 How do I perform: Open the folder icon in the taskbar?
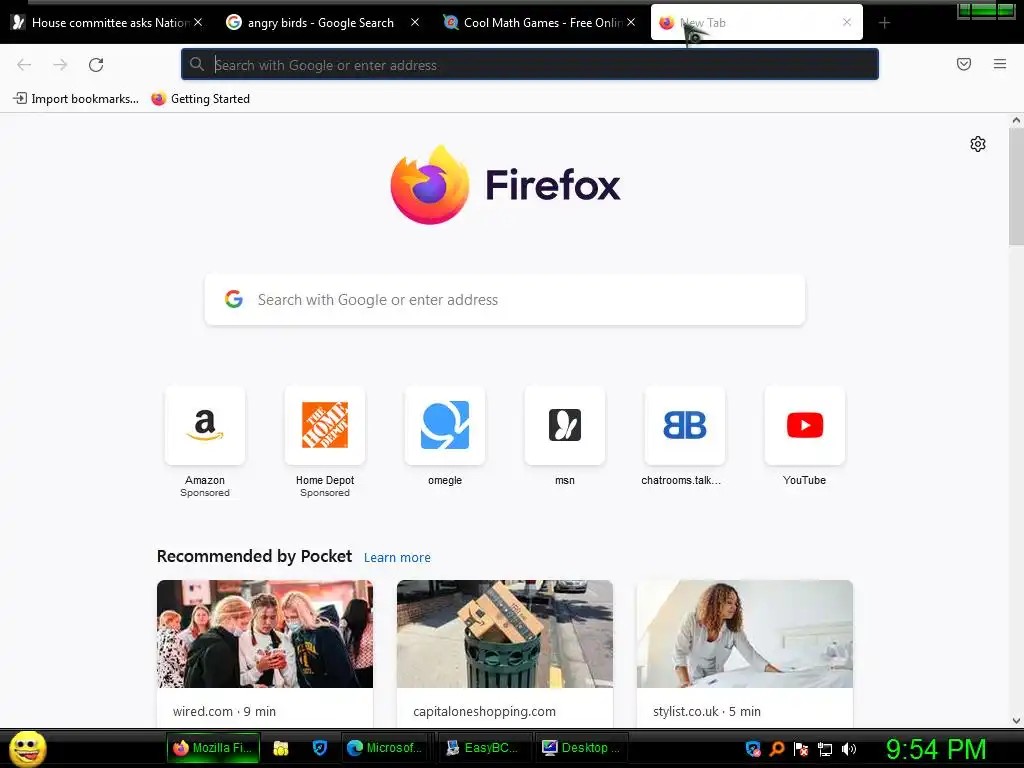click(281, 748)
